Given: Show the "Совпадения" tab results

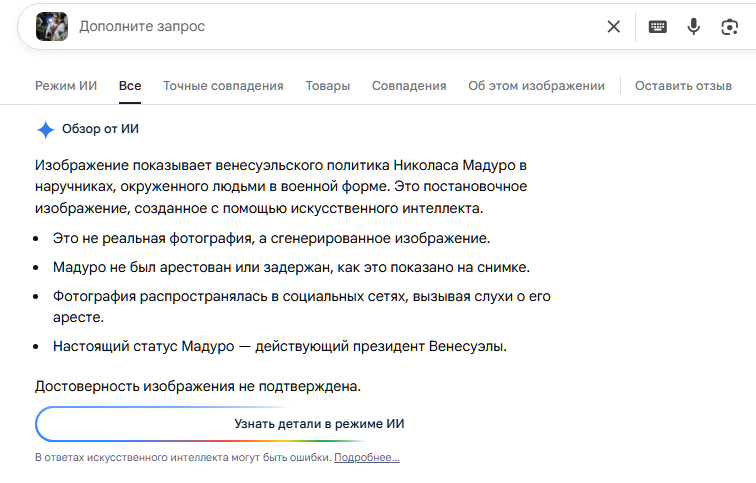Looking at the screenshot, I should [409, 86].
